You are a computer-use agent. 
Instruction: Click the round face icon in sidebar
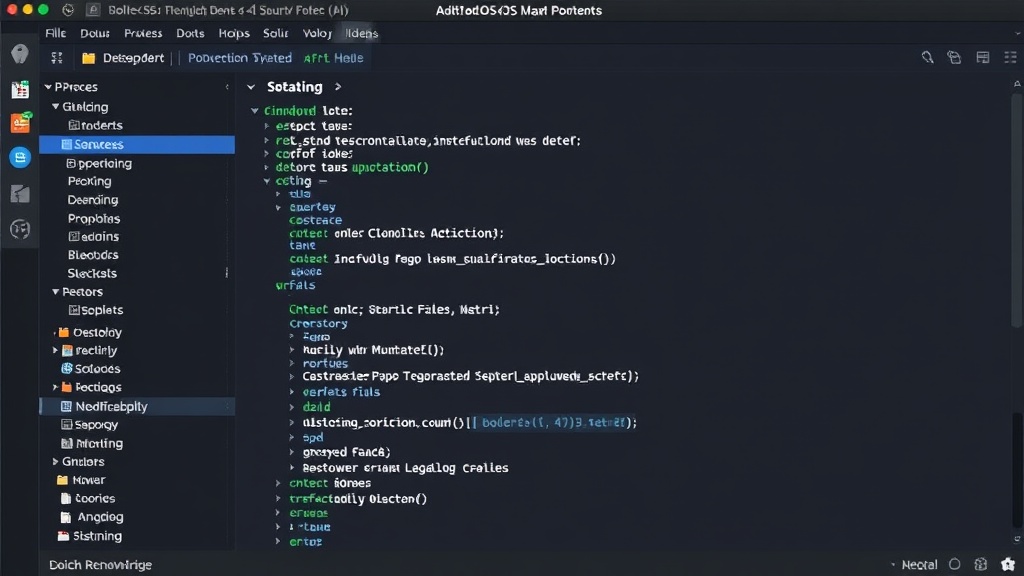tap(20, 229)
